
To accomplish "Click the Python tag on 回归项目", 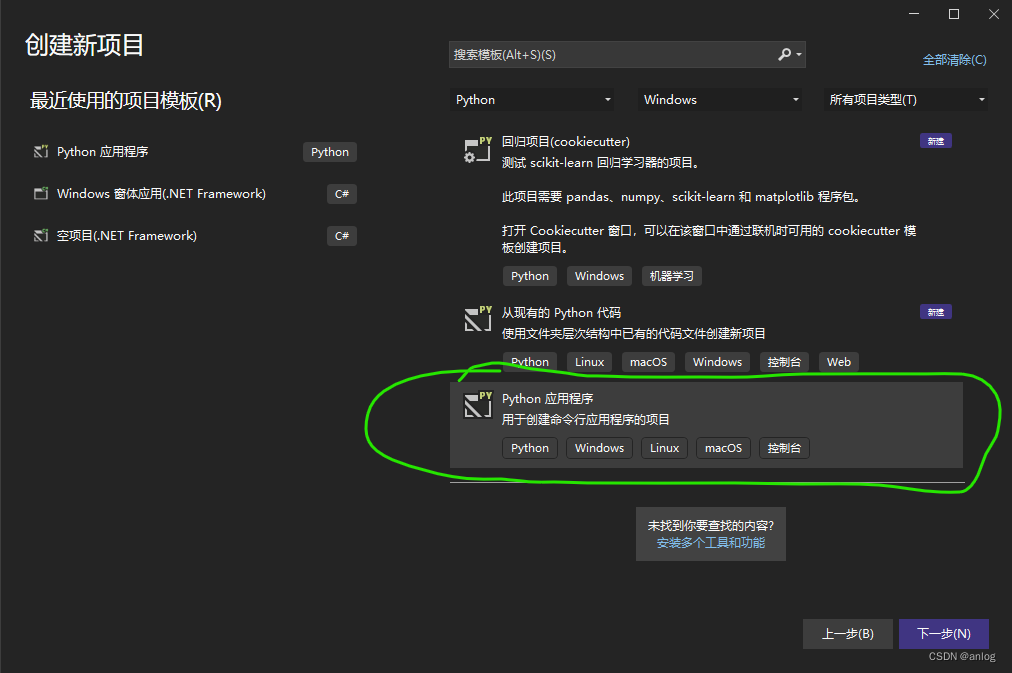I will (x=530, y=276).
